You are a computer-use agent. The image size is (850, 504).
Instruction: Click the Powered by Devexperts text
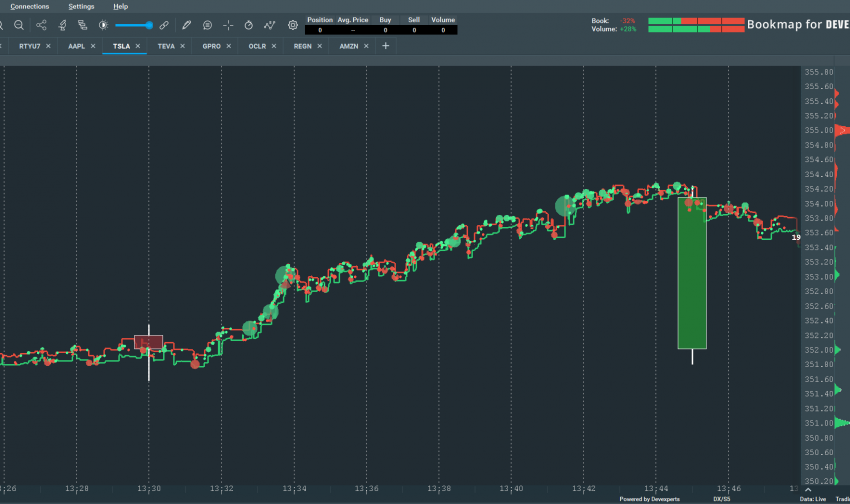pyautogui.click(x=649, y=499)
